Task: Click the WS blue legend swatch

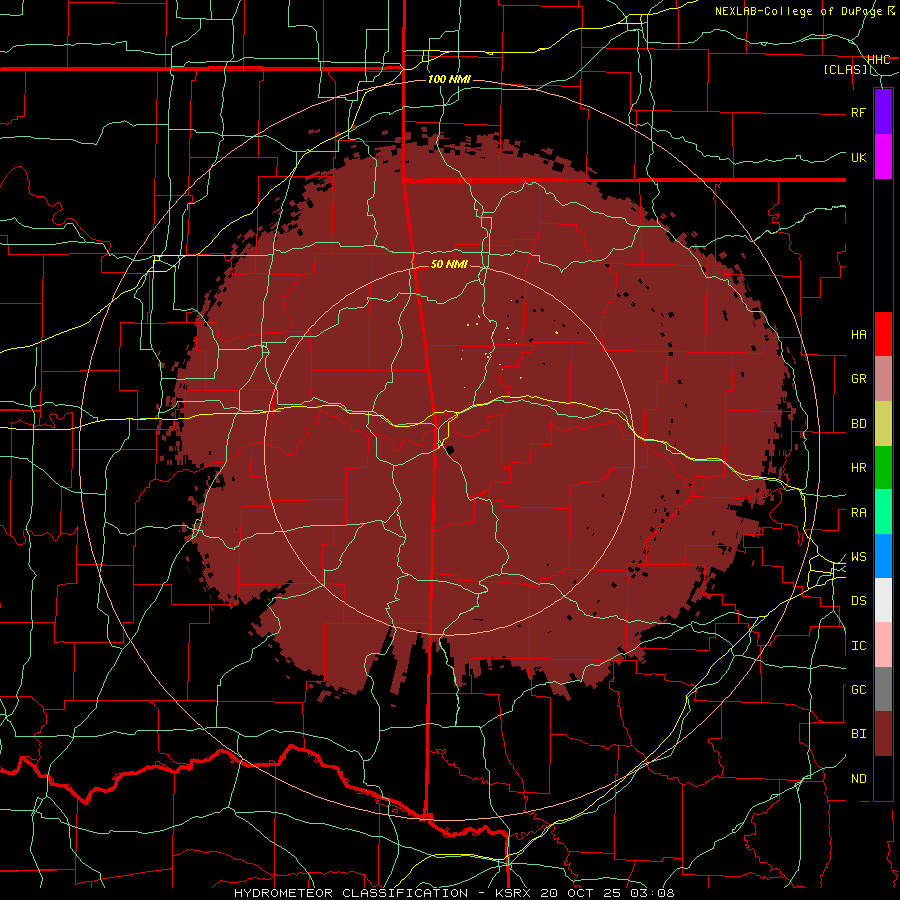Action: tap(883, 556)
